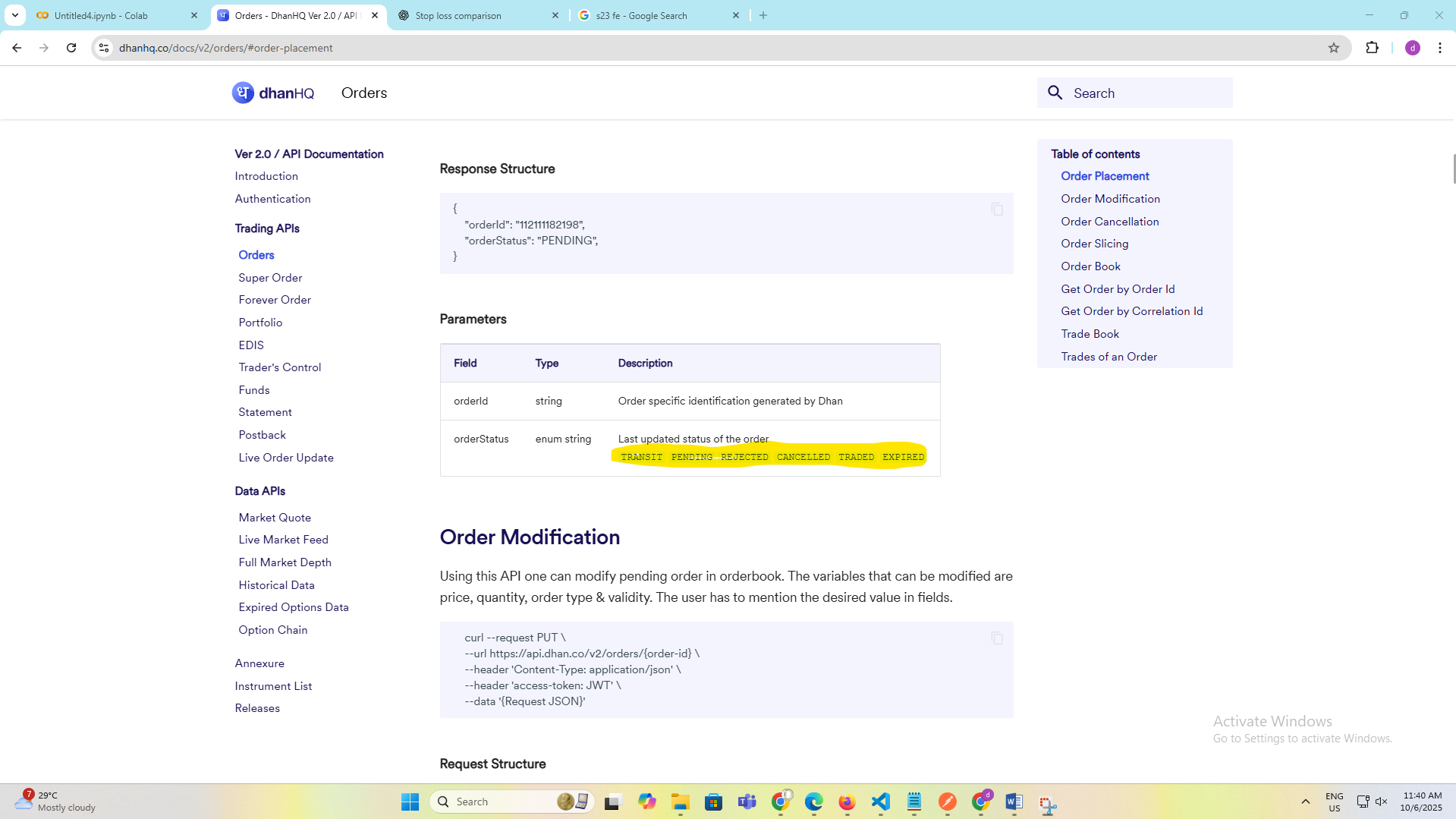Open Super Order in sidebar

click(270, 278)
